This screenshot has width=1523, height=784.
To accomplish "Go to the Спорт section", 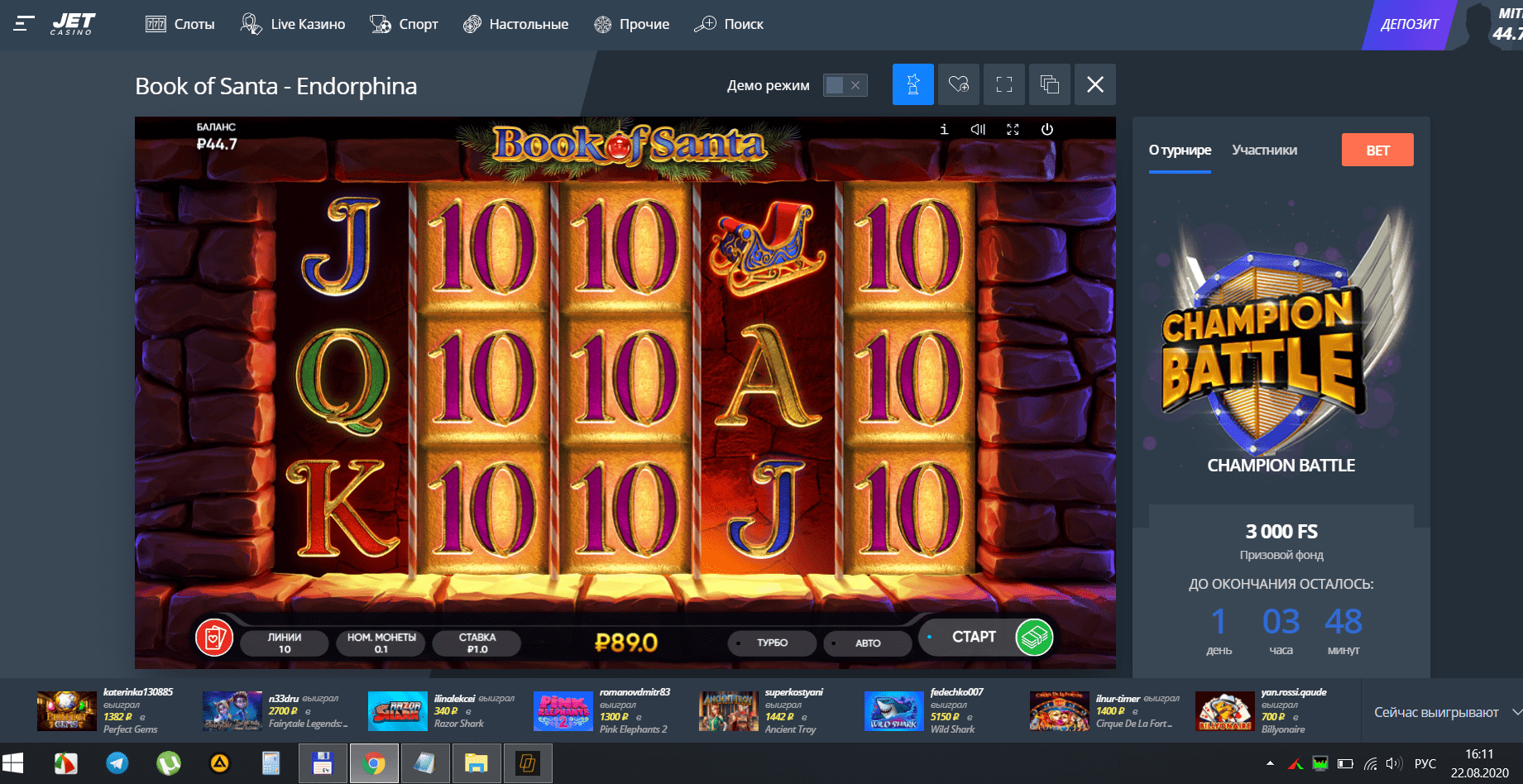I will coord(404,24).
